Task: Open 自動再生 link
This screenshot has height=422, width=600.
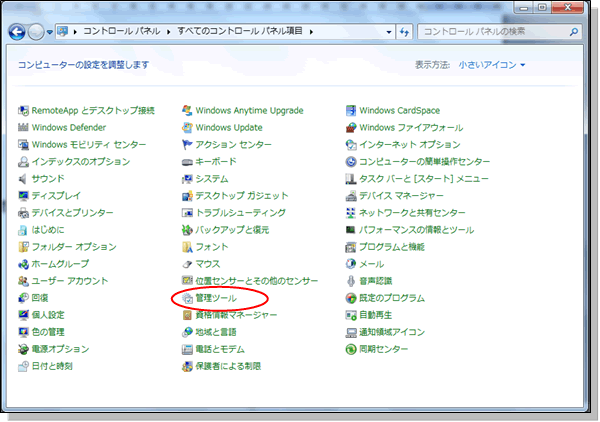Action: 375,315
